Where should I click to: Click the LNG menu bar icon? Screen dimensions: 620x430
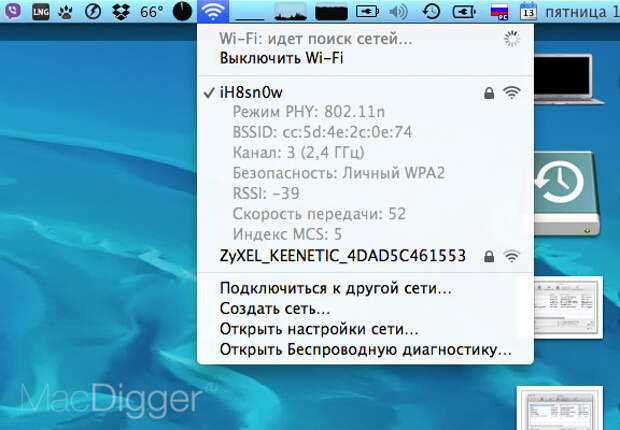click(41, 12)
